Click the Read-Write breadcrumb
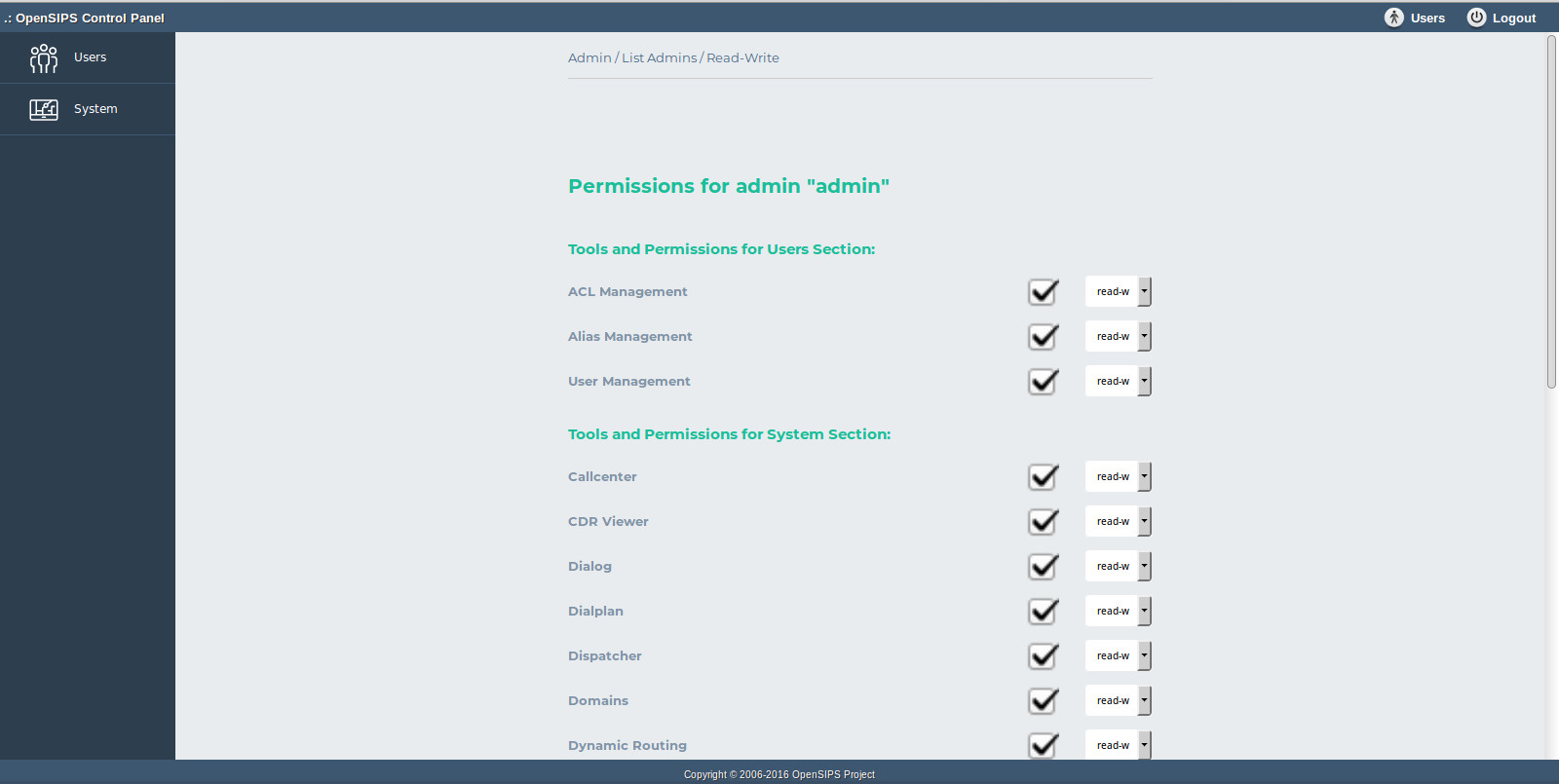This screenshot has height=784, width=1559. (x=742, y=57)
